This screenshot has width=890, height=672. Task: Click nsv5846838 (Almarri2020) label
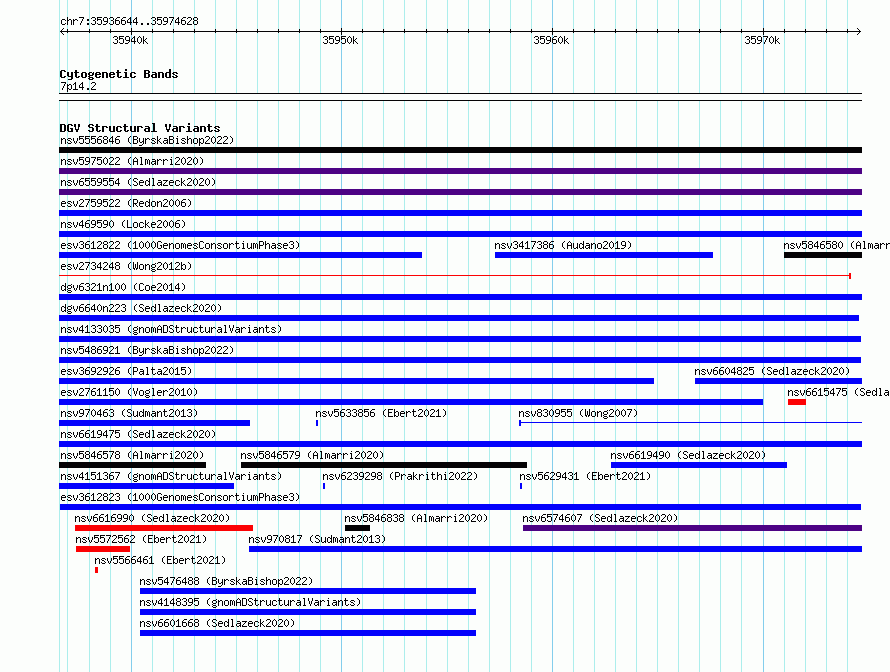point(416,518)
